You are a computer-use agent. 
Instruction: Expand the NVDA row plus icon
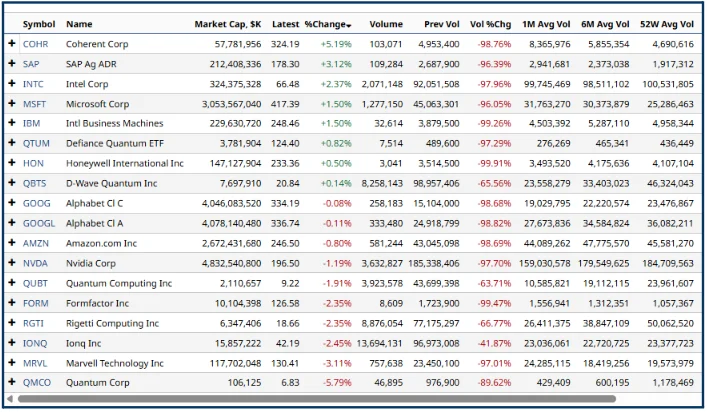(12, 262)
